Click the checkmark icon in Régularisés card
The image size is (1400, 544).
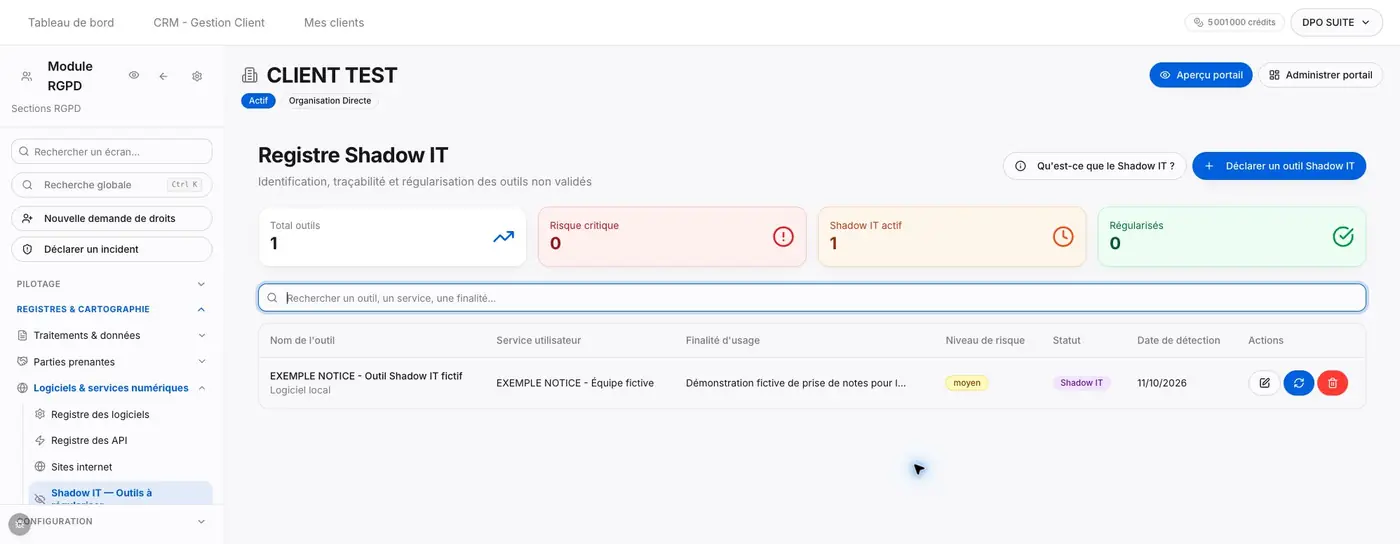(x=1343, y=237)
